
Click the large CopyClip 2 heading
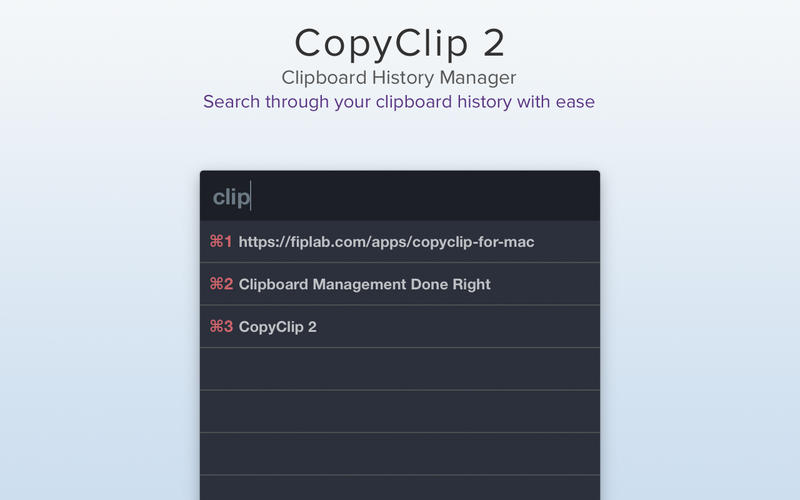(399, 44)
